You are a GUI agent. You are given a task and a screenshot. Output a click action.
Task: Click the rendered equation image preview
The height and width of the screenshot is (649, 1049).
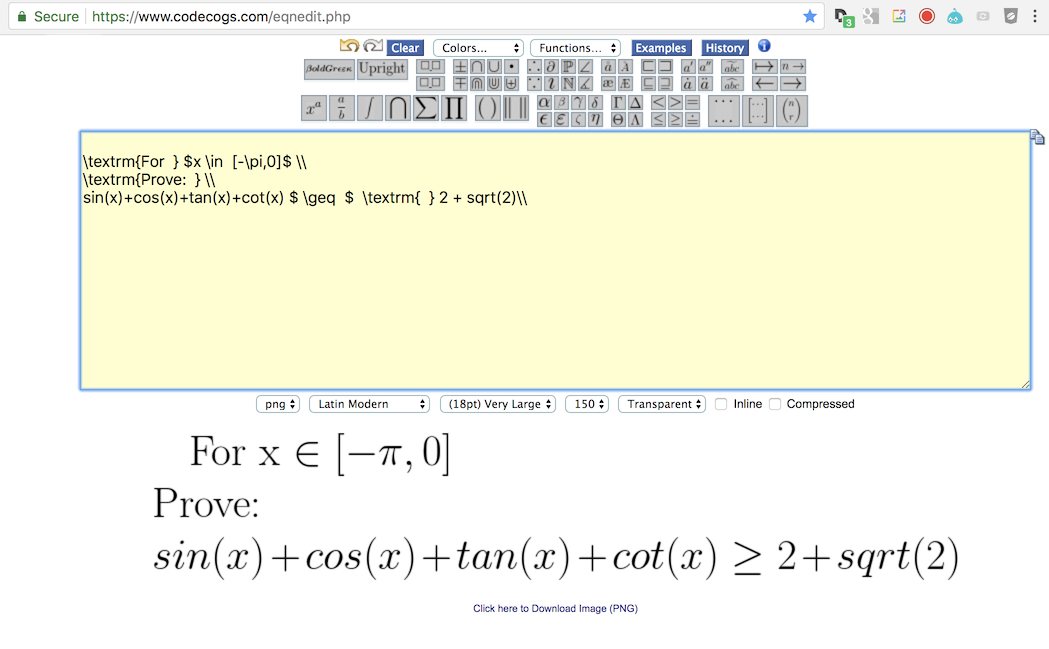555,504
